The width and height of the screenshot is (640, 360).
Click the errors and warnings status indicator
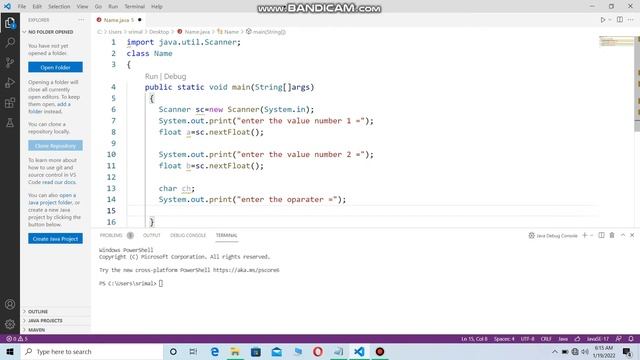[x=17, y=339]
